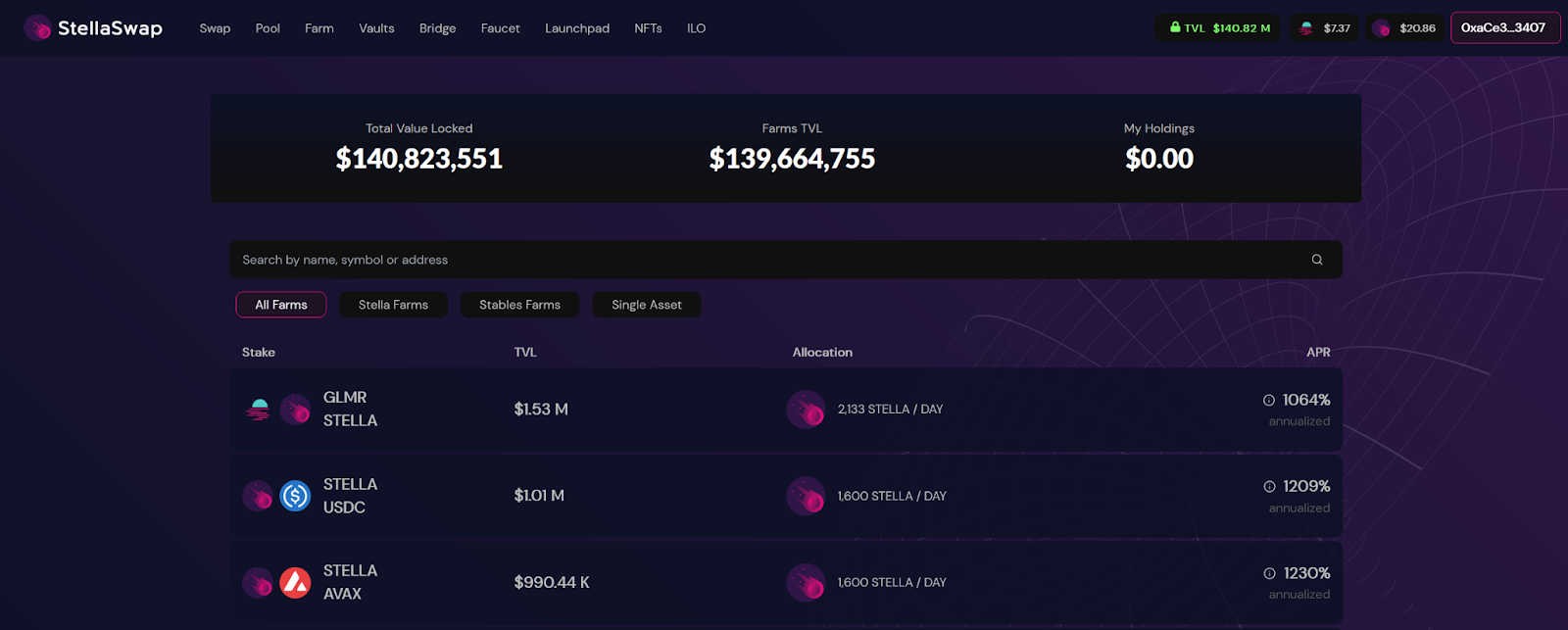Select the Single Asset filter
The height and width of the screenshot is (630, 1568).
pyautogui.click(x=647, y=305)
